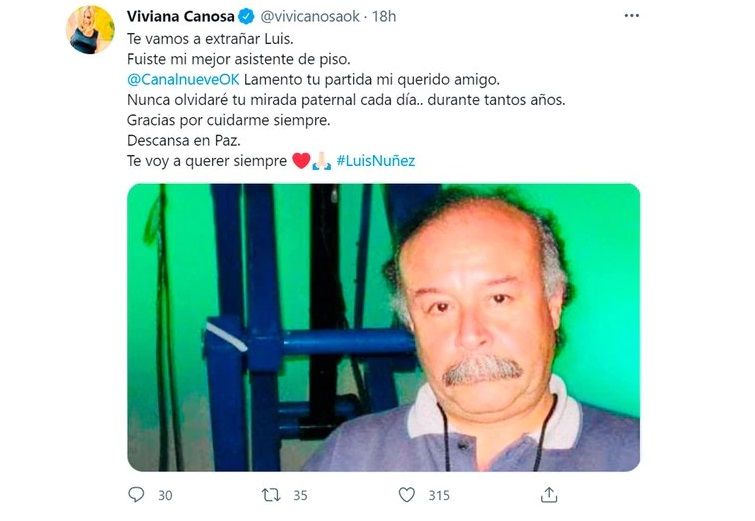755x521 pixels.
Task: Open the three-dot more options menu
Action: [632, 16]
